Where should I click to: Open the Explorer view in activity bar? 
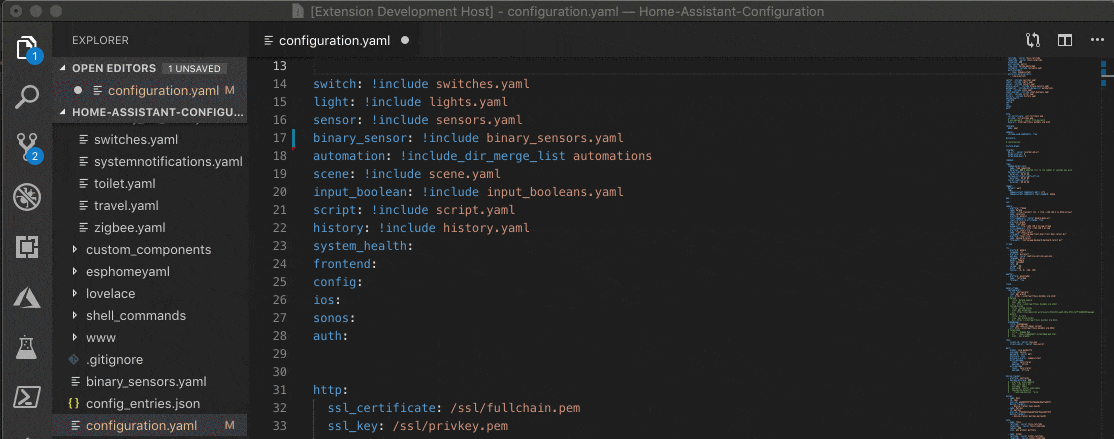point(26,48)
